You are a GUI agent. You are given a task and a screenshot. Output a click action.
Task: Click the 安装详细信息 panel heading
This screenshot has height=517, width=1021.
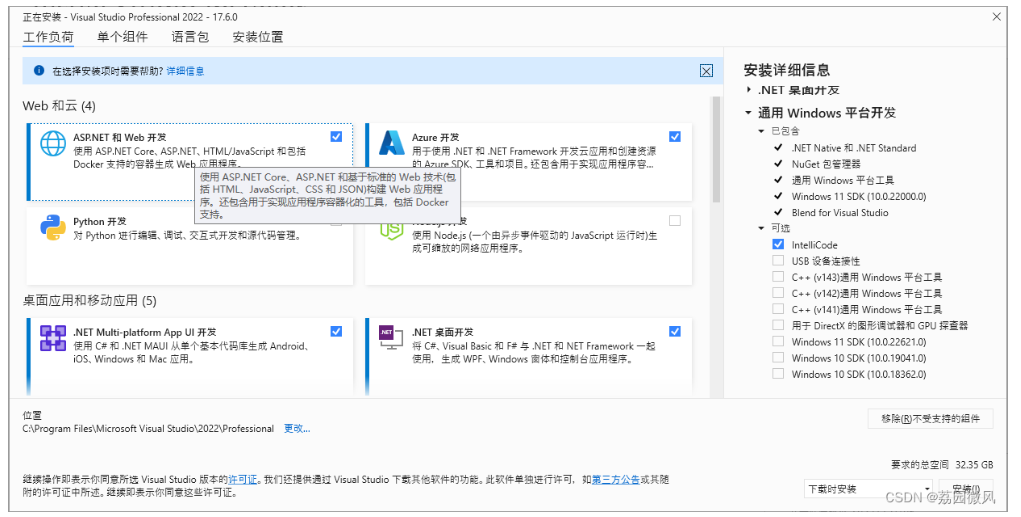pos(787,70)
